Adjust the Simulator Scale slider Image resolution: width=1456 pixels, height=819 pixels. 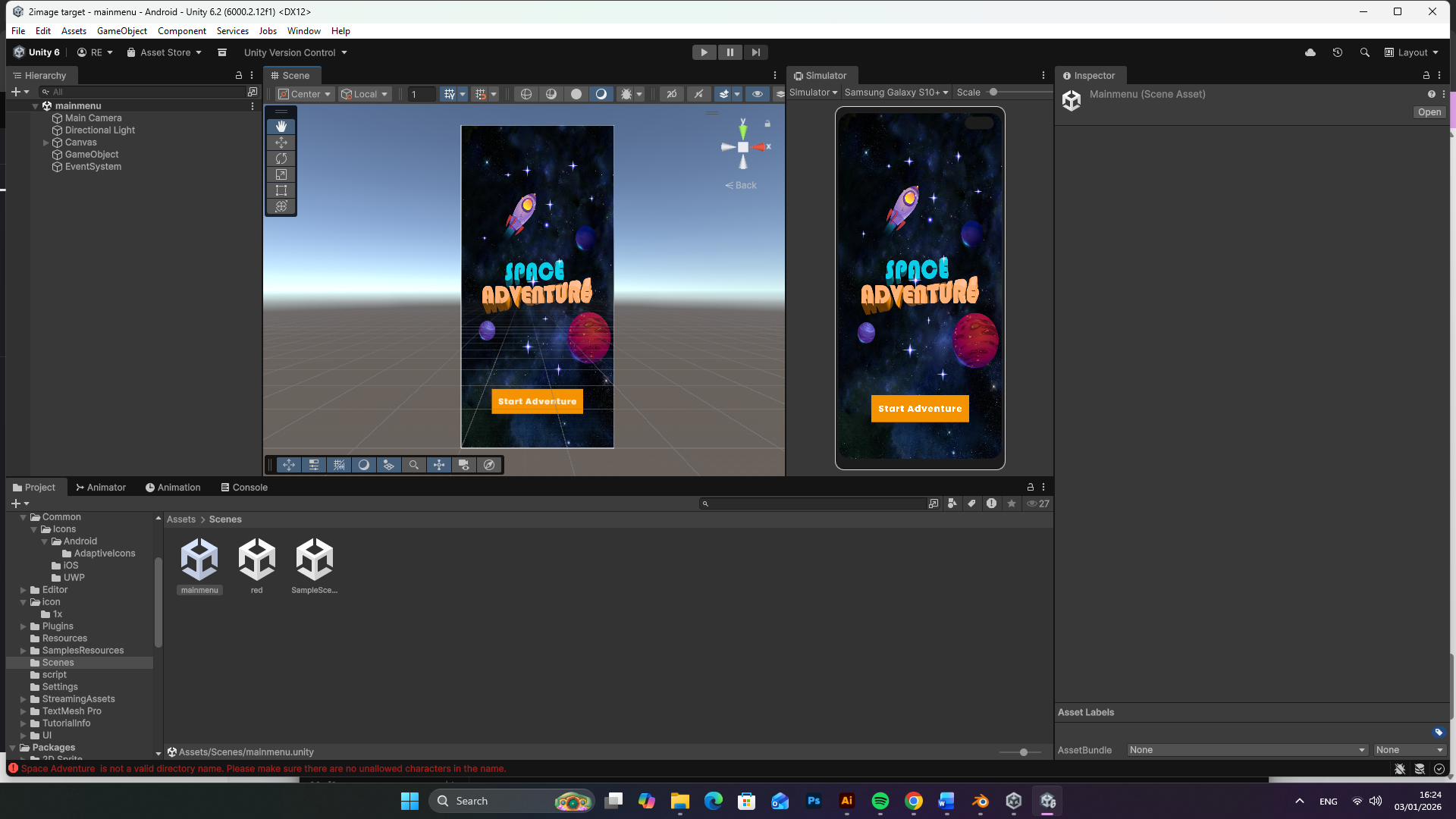[993, 93]
